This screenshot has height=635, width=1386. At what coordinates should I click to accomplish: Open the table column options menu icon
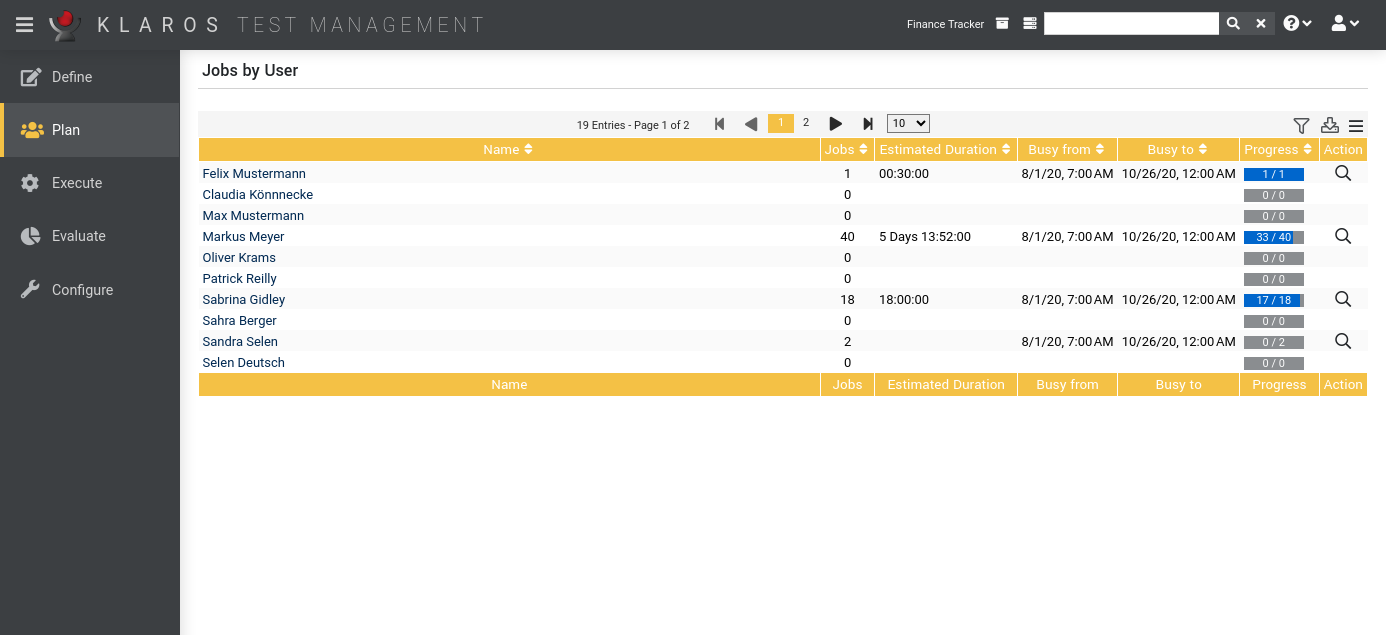[1356, 125]
